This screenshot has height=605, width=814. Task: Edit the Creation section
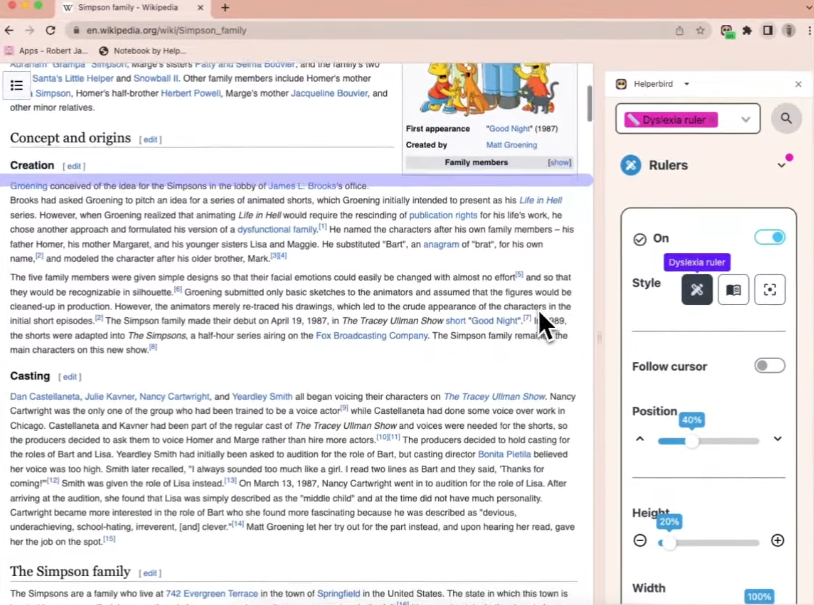pos(74,166)
